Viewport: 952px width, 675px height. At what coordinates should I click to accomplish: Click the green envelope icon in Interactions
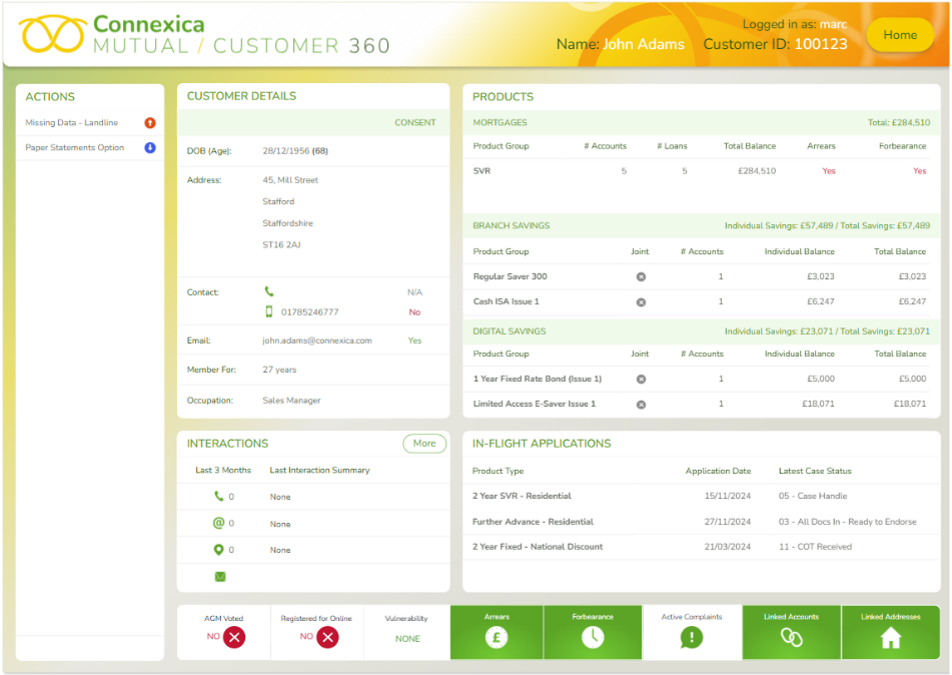220,577
